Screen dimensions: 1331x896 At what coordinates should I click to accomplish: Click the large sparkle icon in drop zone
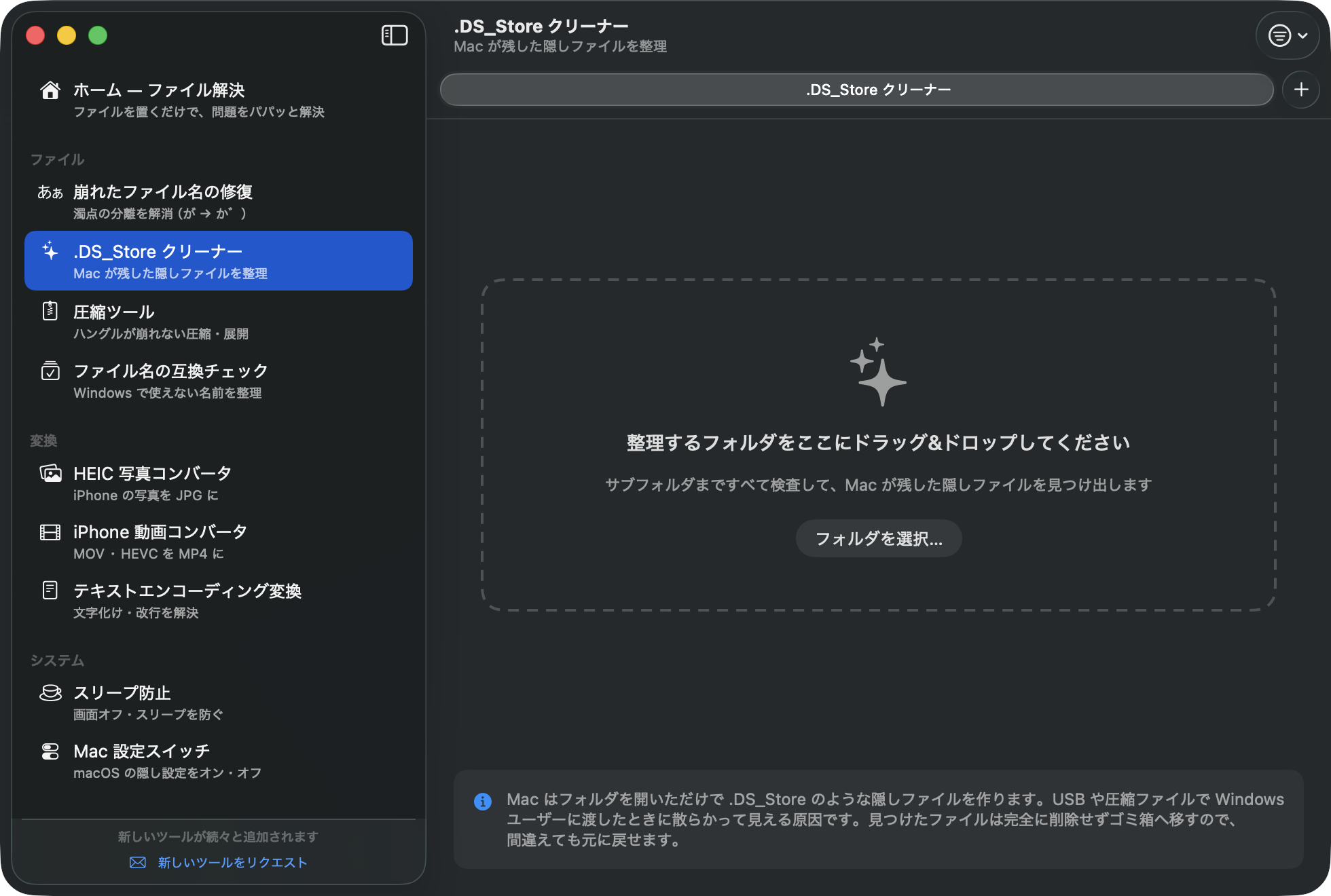878,371
